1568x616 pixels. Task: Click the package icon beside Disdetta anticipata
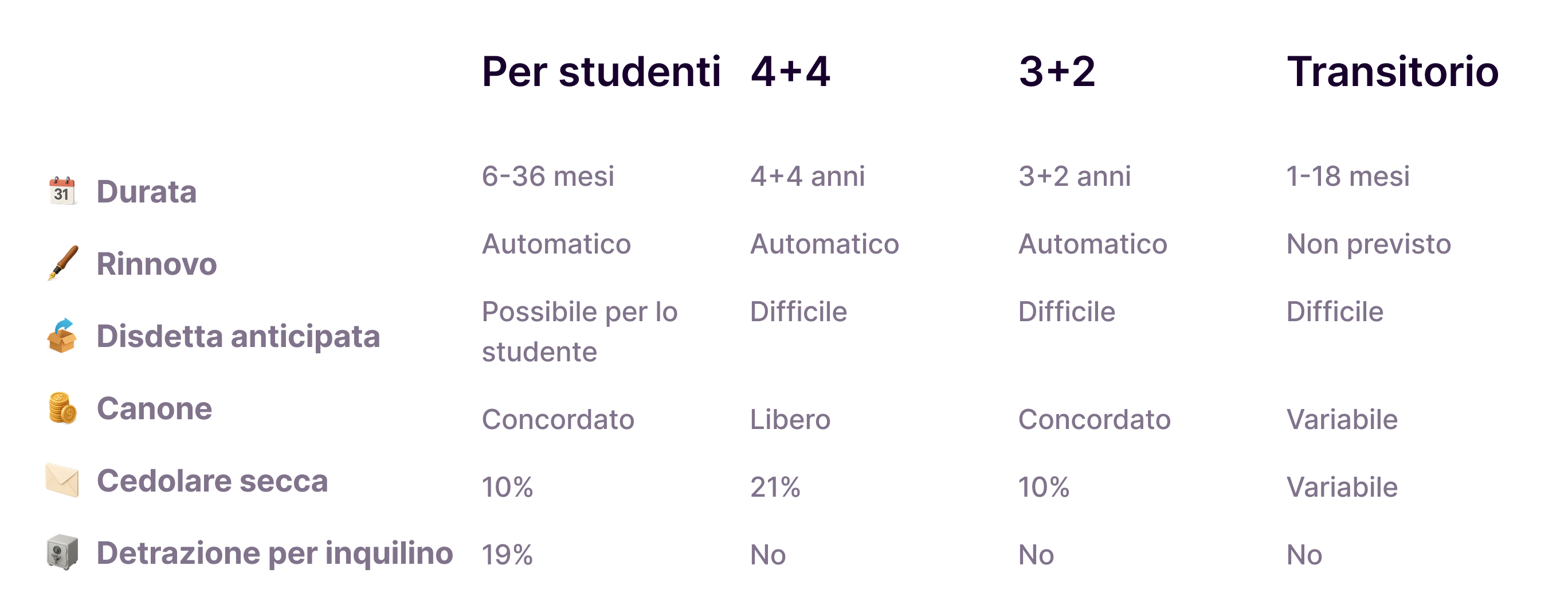point(62,336)
